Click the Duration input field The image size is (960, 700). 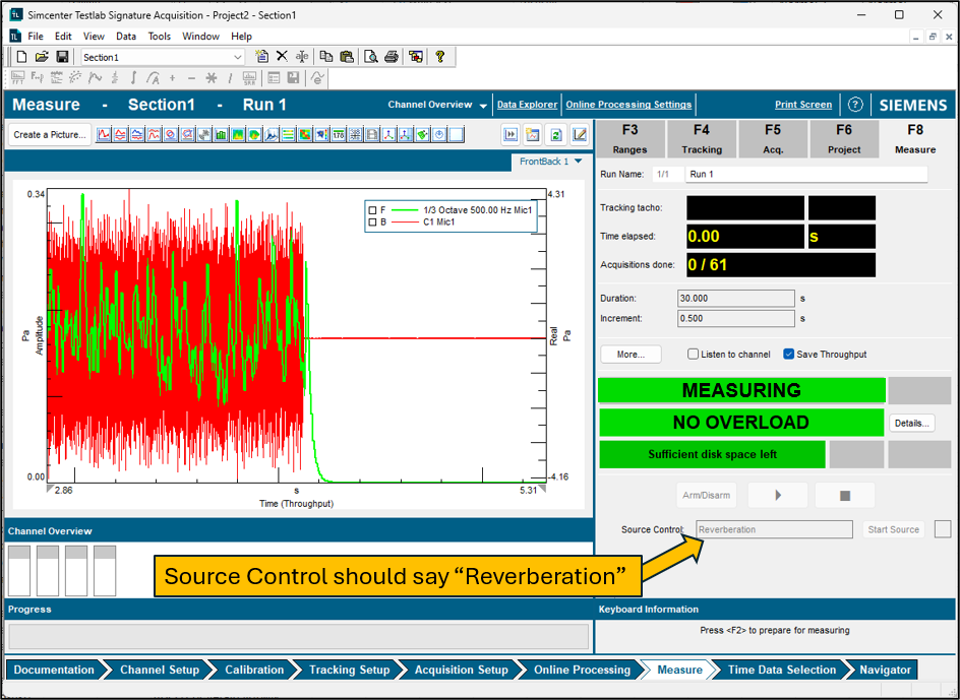(735, 298)
